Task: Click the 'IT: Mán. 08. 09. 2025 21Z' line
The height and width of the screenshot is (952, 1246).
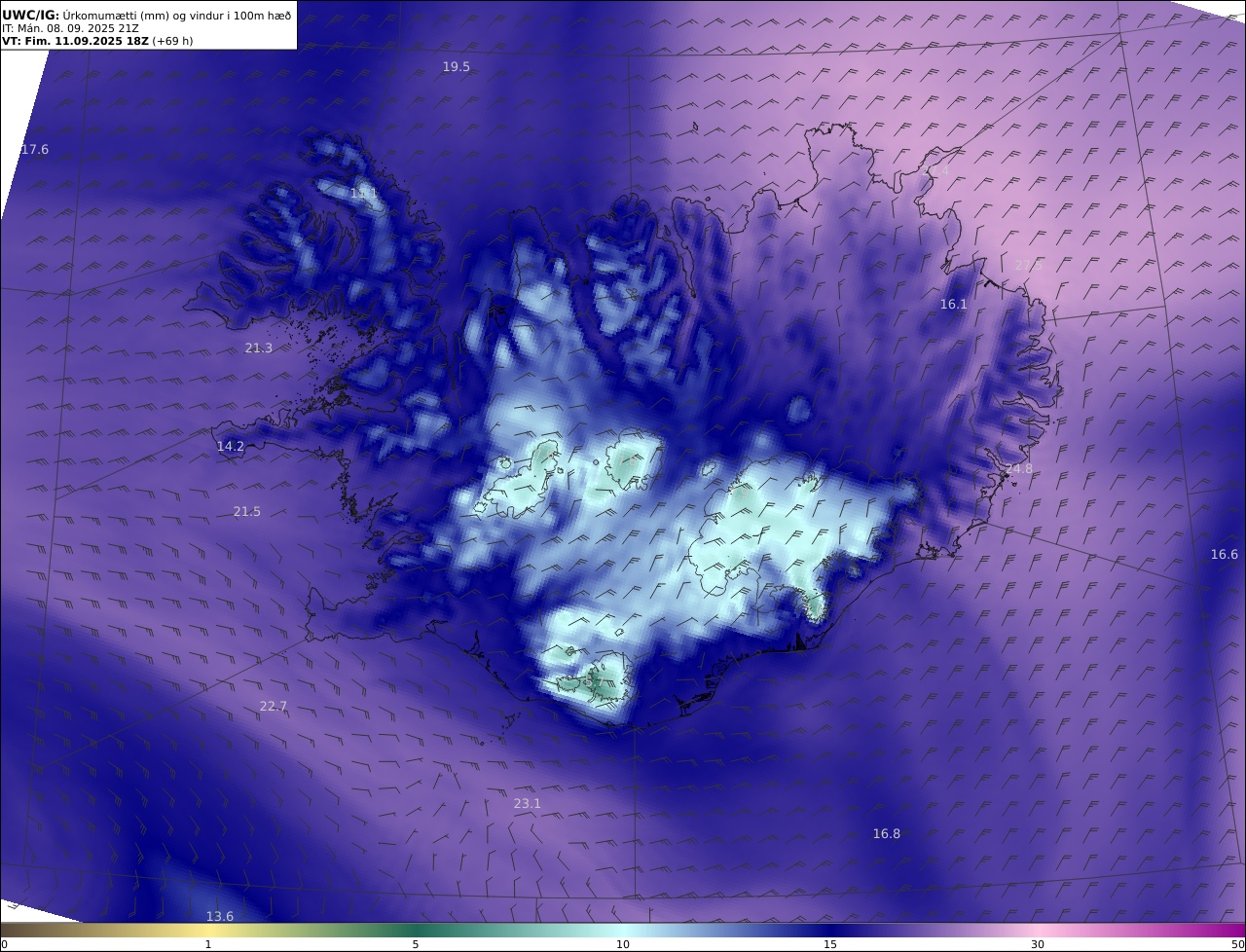Action: coord(69,28)
